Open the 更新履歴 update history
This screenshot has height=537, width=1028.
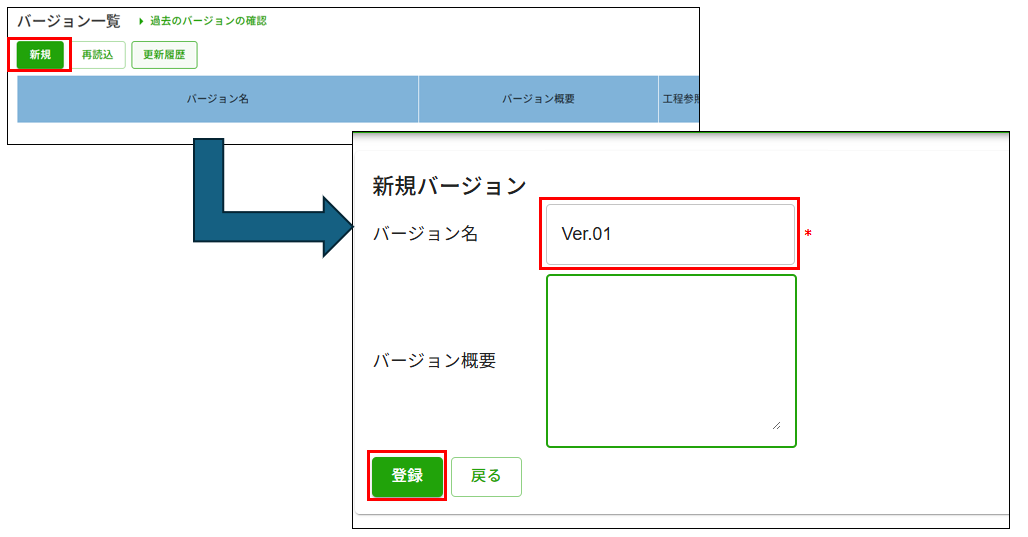tap(164, 55)
